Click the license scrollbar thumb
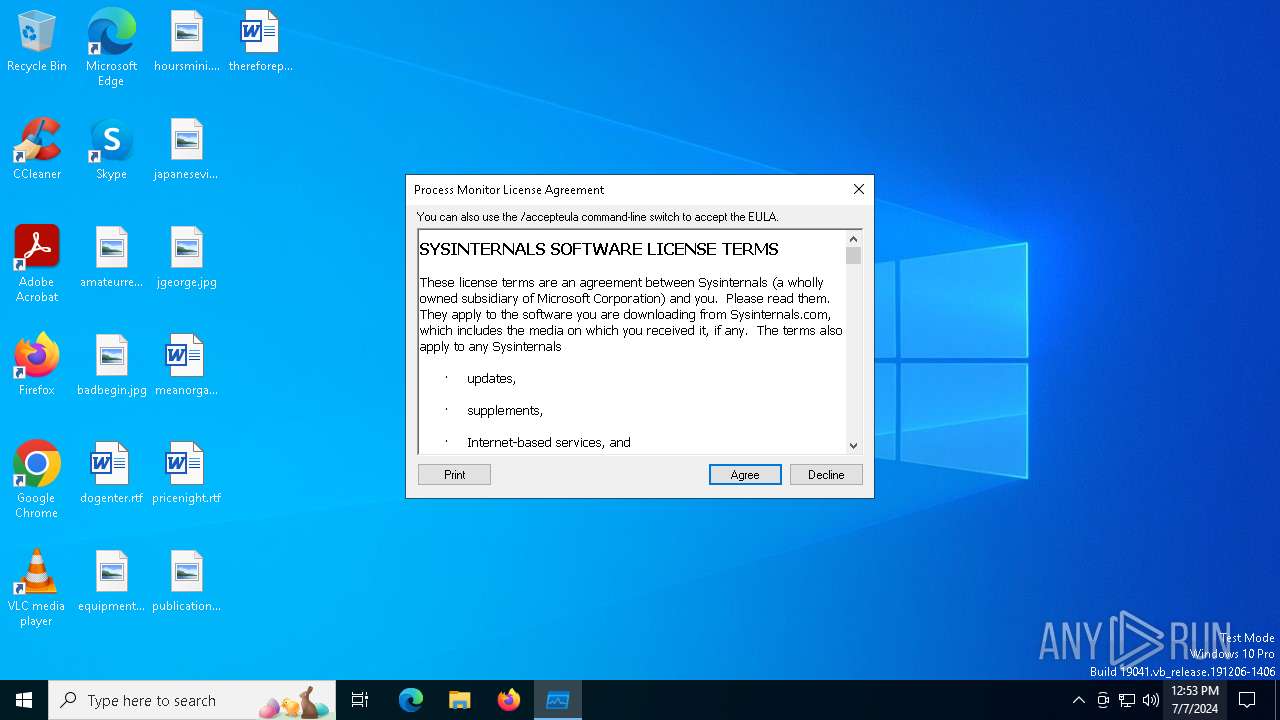The width and height of the screenshot is (1280, 720). click(x=853, y=255)
